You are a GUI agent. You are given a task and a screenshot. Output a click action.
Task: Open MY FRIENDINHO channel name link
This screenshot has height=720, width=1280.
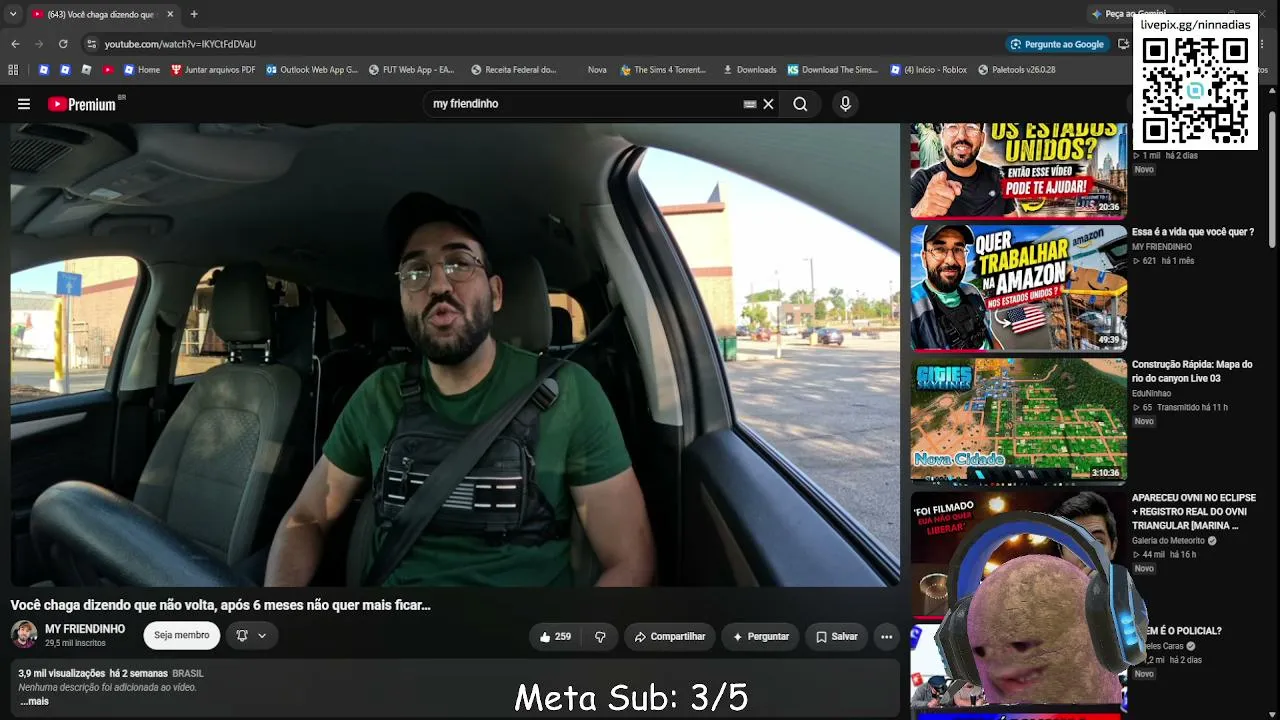point(85,629)
